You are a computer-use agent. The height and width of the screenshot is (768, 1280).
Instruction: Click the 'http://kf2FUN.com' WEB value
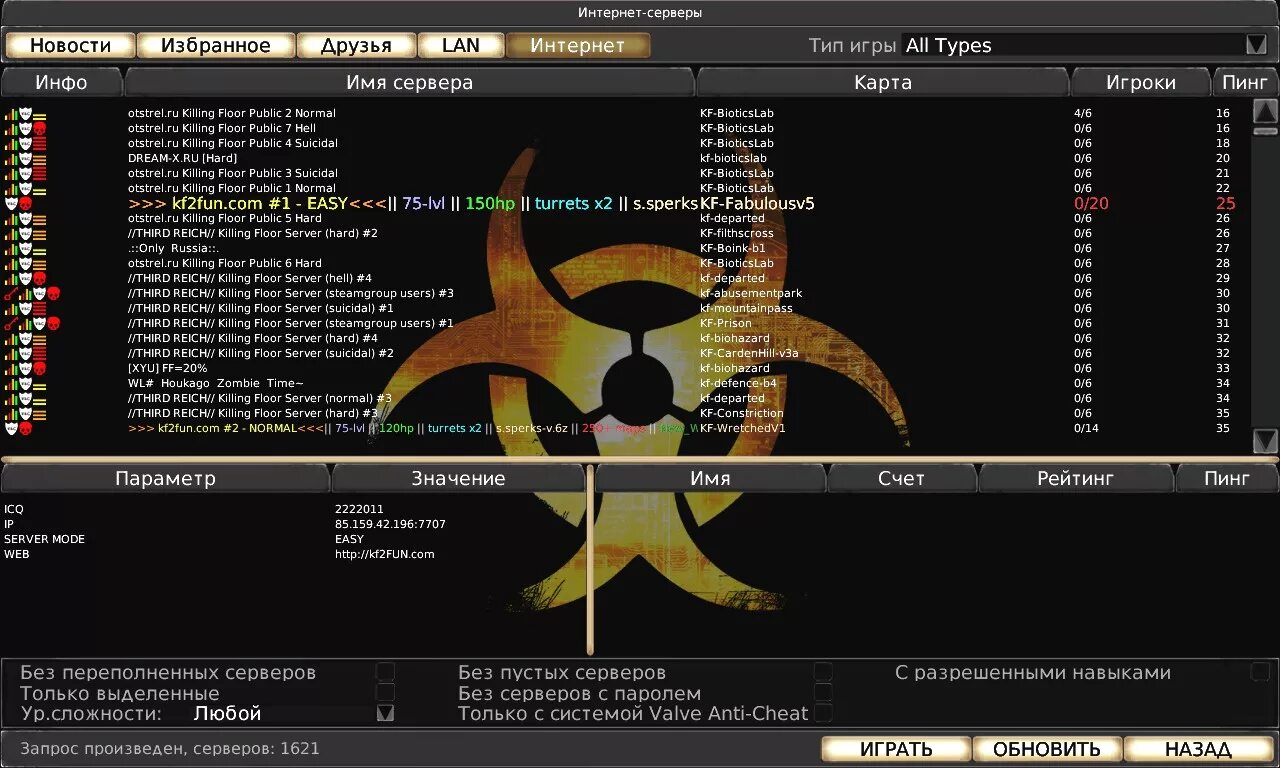tap(384, 554)
